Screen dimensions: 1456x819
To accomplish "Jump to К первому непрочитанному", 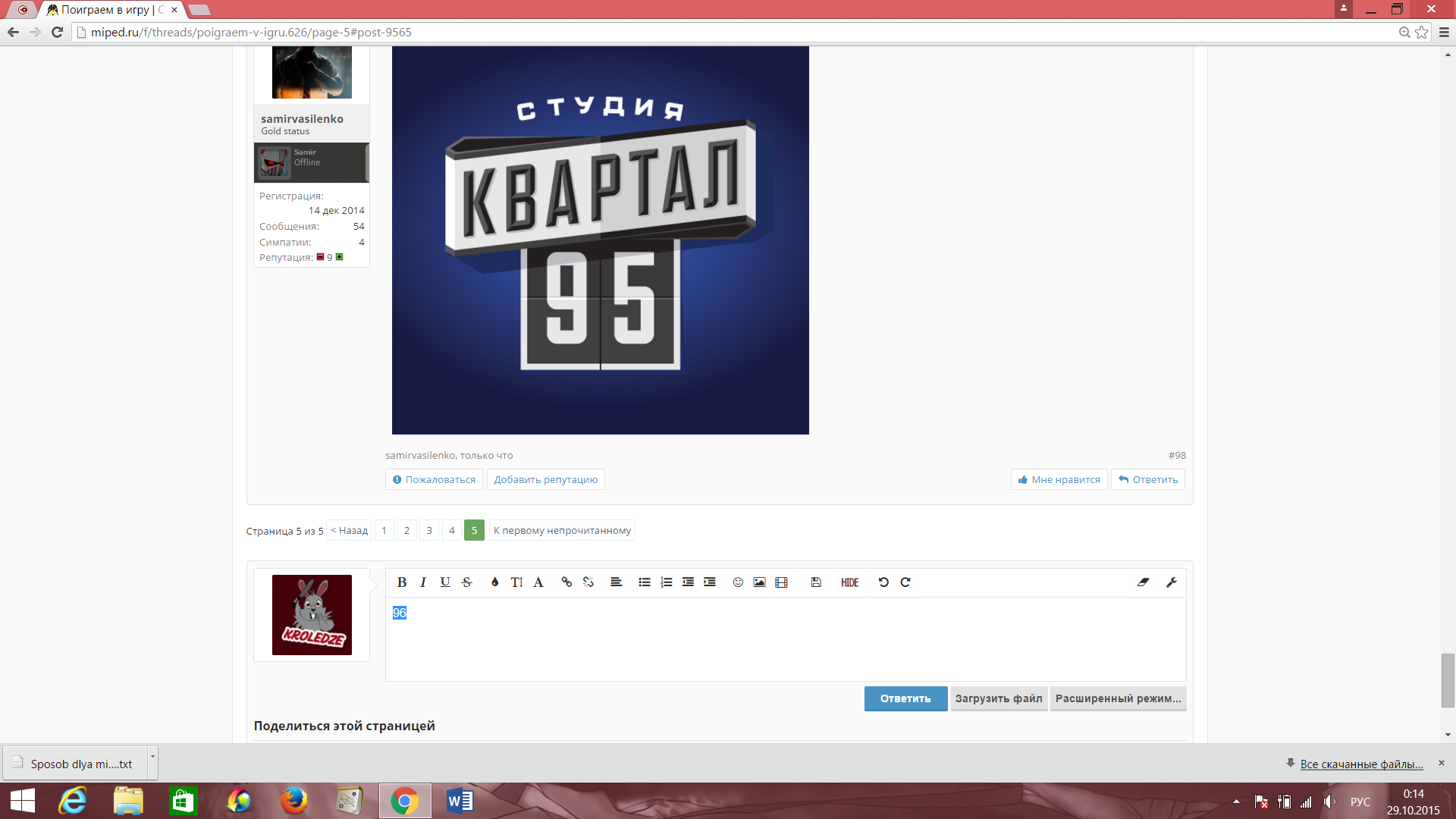I will (x=562, y=530).
